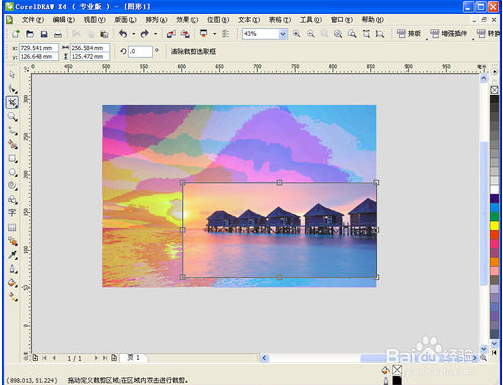Switch to the 页 1 page tab
Image resolution: width=503 pixels, height=385 pixels.
click(134, 358)
